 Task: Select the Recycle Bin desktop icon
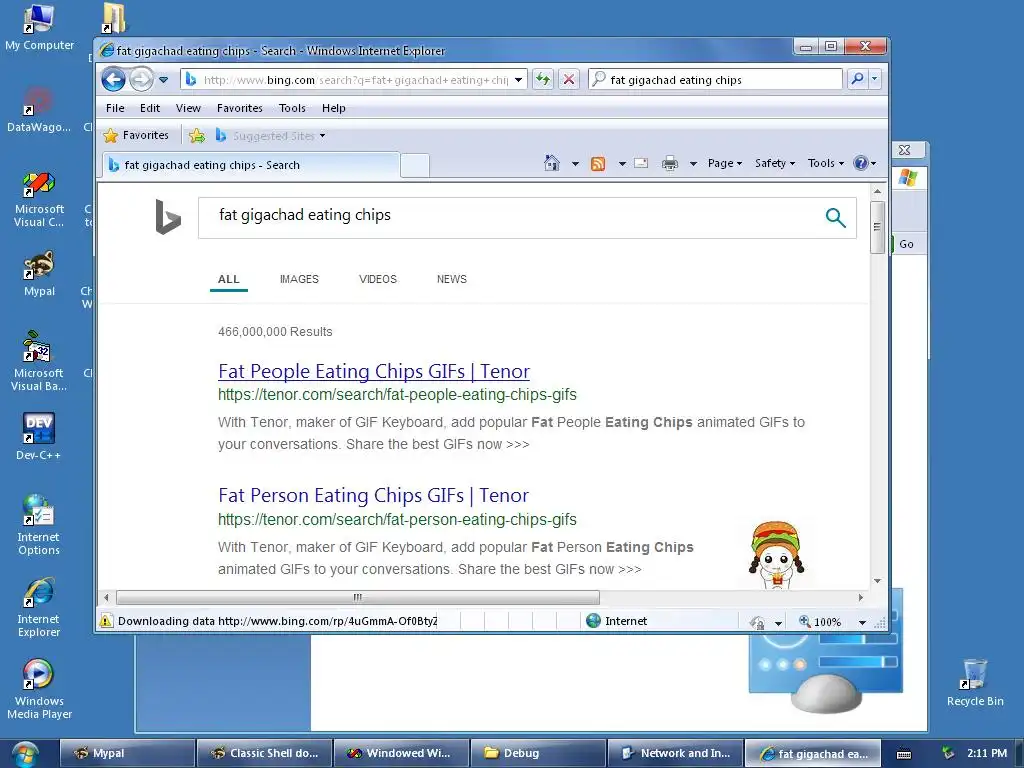975,683
